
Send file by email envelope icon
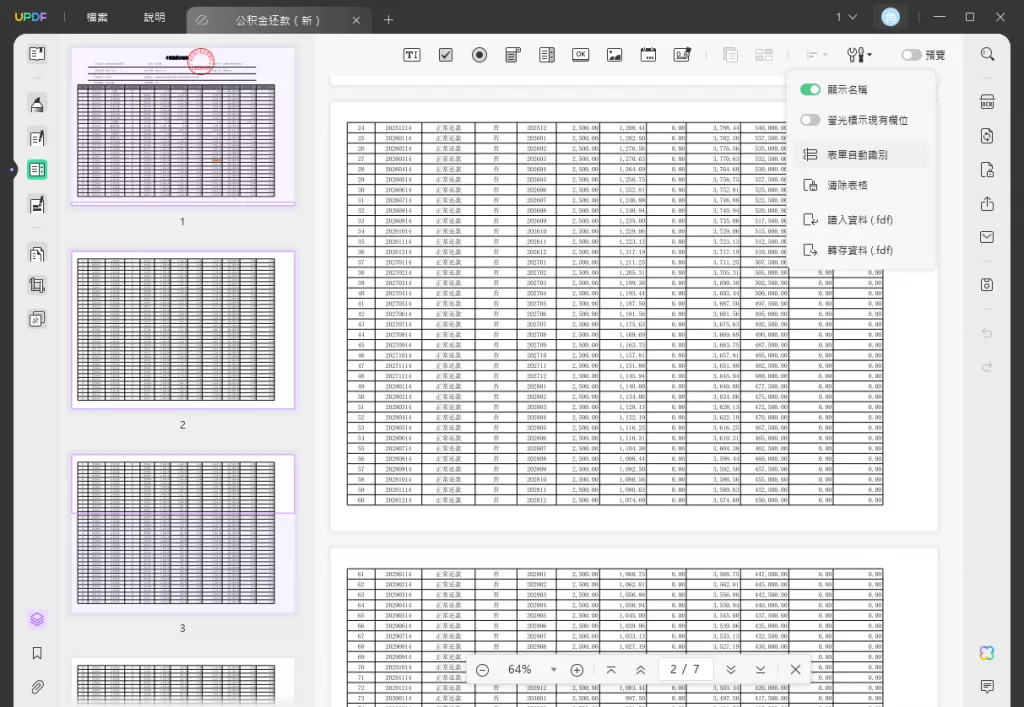(x=987, y=237)
